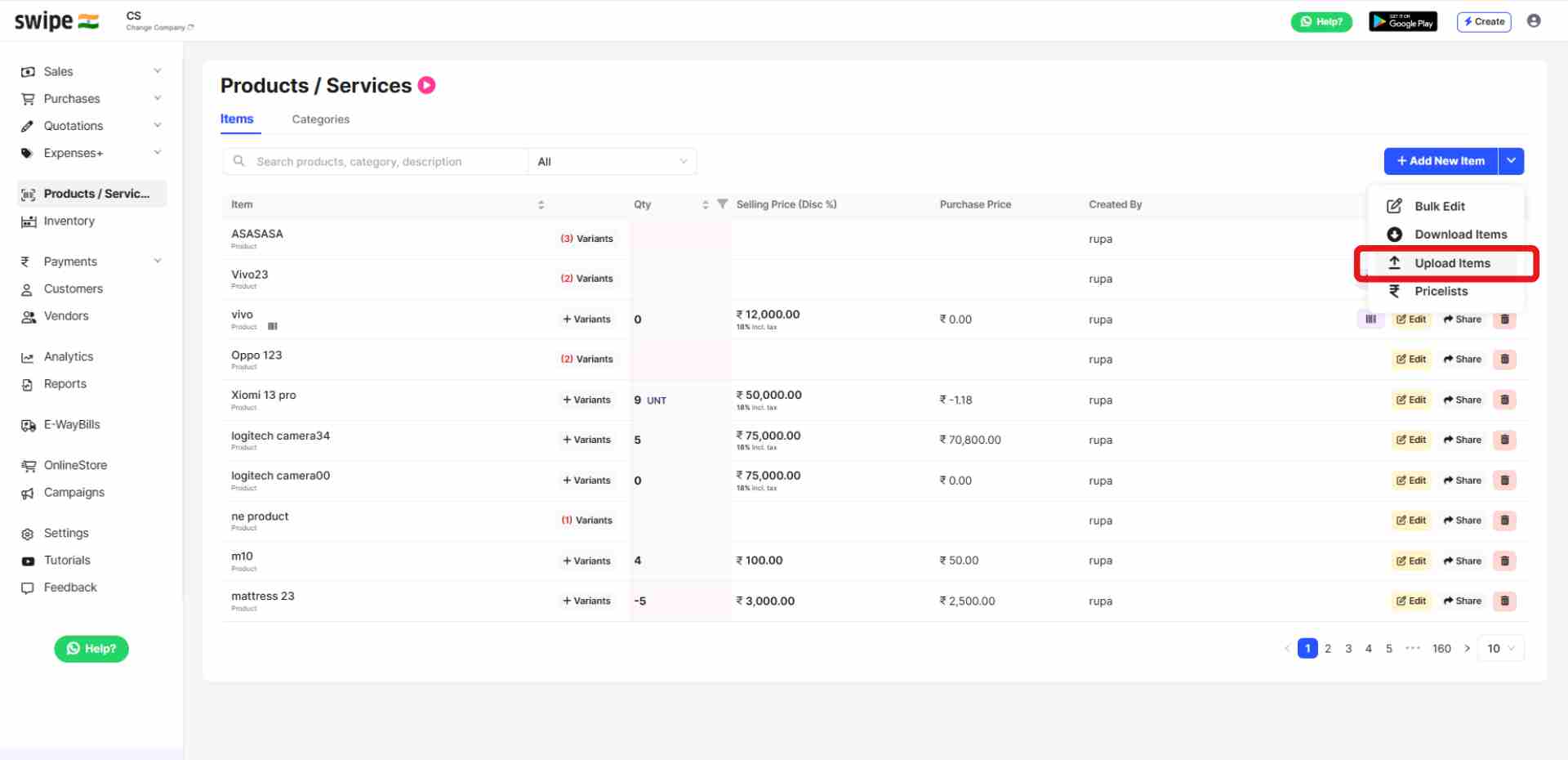The height and width of the screenshot is (760, 1568).
Task: Click the search magnifier icon
Action: click(x=238, y=161)
